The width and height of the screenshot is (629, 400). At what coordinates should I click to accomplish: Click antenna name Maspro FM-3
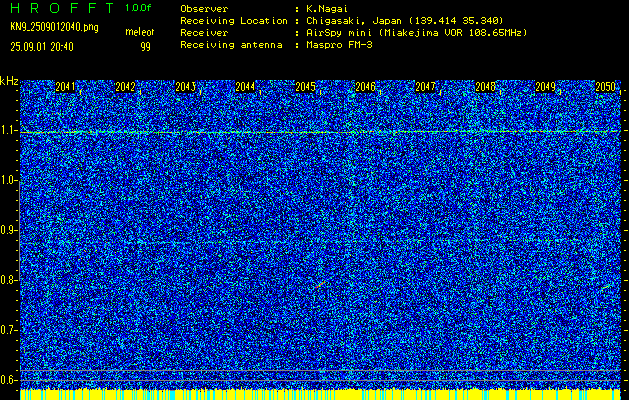point(339,45)
